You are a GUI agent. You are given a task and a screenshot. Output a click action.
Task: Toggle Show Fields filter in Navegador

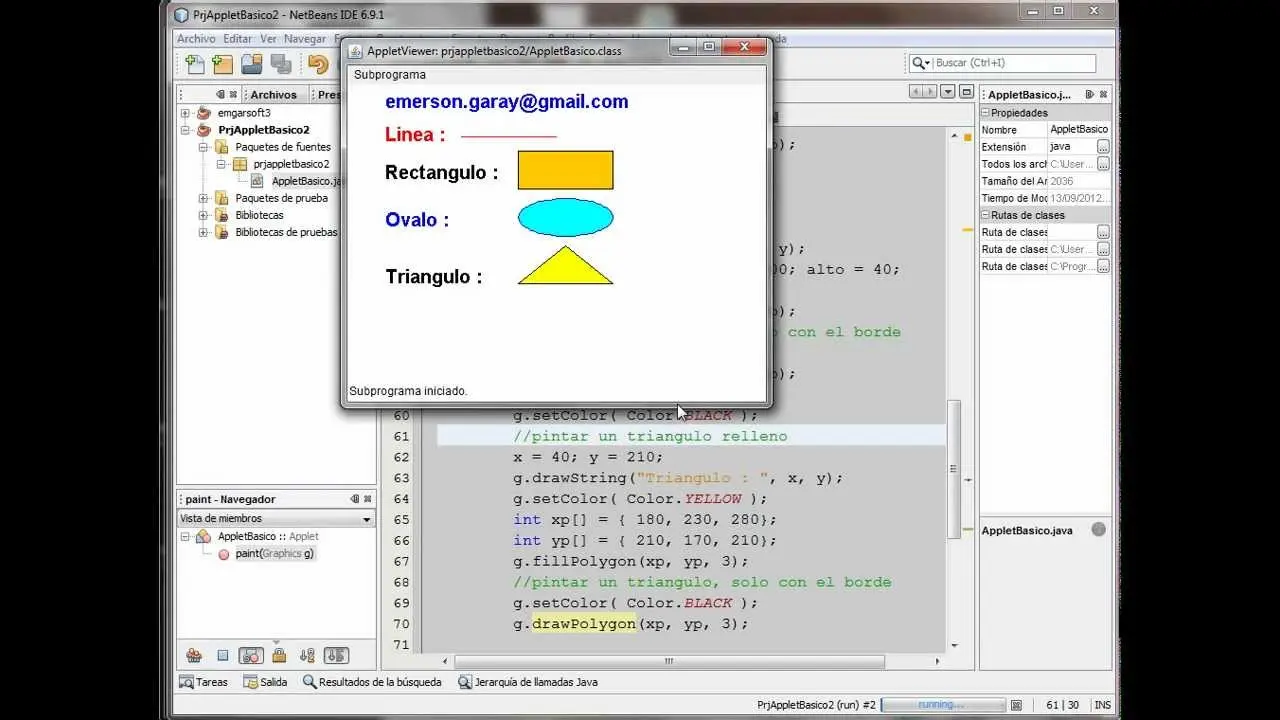coord(222,656)
